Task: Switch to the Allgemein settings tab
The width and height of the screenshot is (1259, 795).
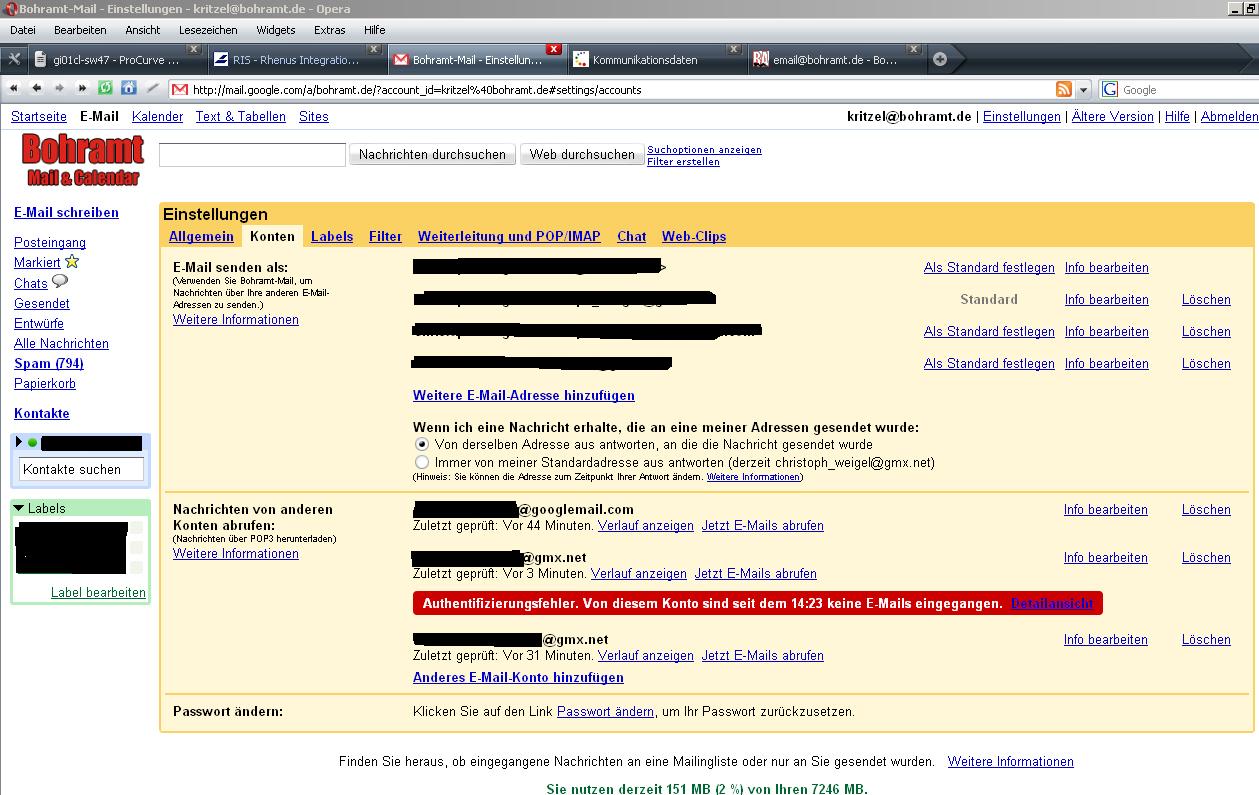Action: [201, 236]
